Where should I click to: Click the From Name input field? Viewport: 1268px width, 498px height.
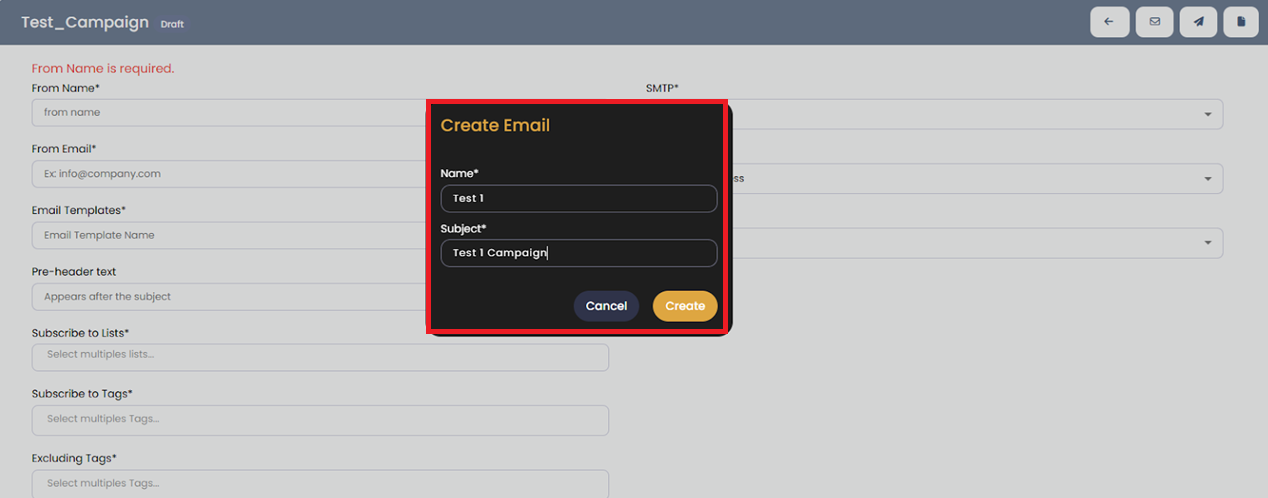230,113
